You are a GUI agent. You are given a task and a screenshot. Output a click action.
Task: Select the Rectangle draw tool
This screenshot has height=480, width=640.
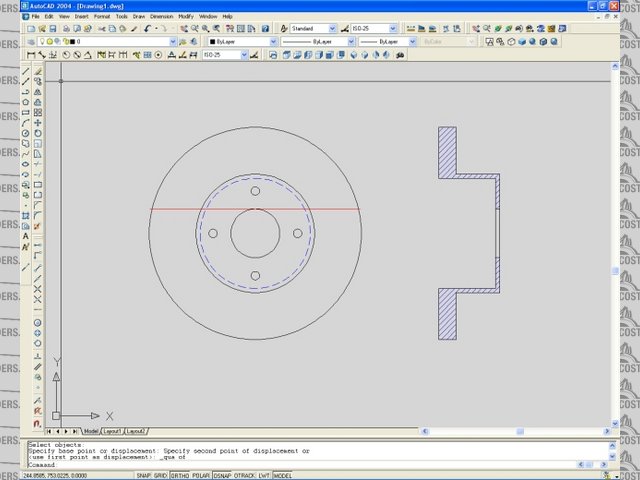(25, 112)
